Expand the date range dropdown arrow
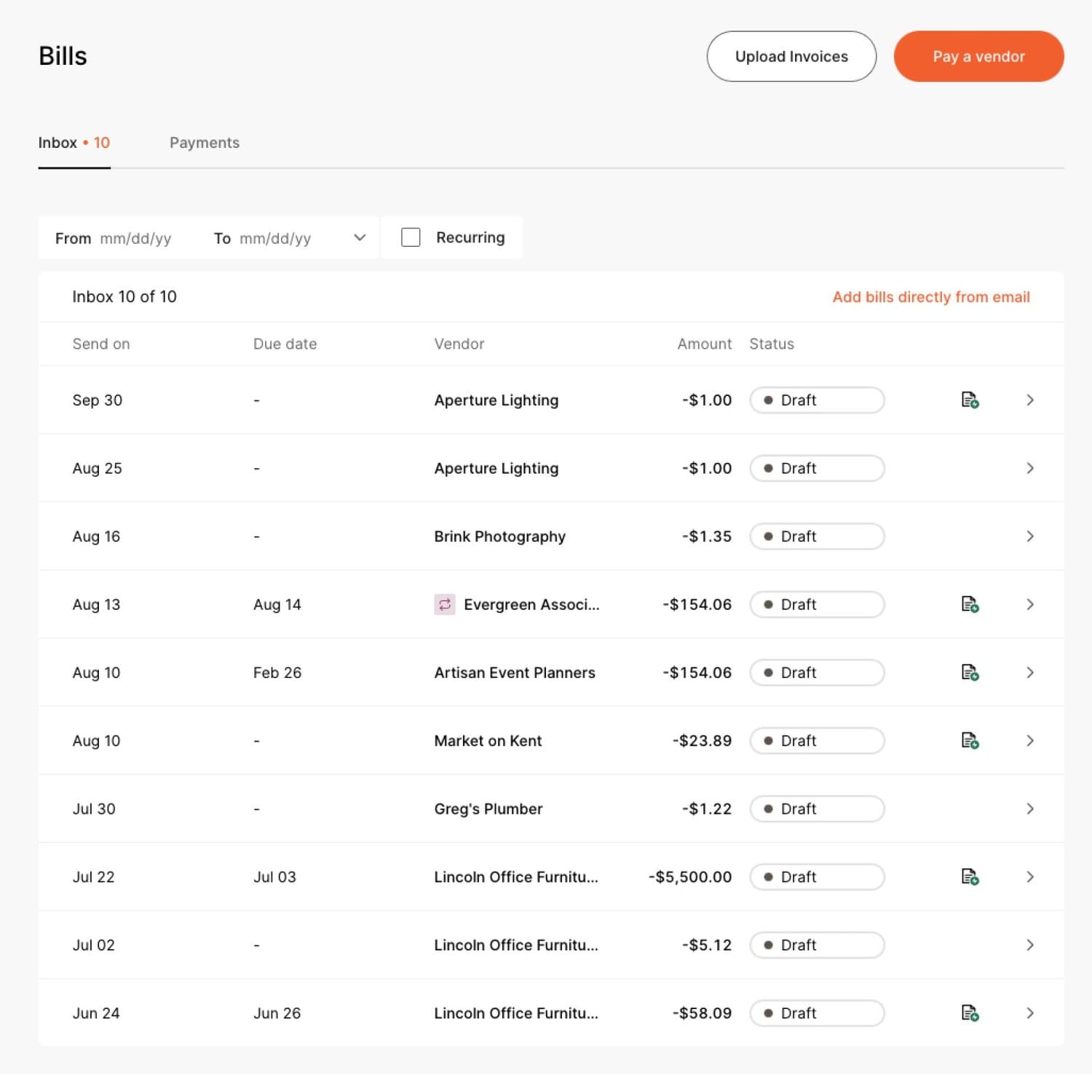This screenshot has width=1092, height=1092. pyautogui.click(x=360, y=237)
